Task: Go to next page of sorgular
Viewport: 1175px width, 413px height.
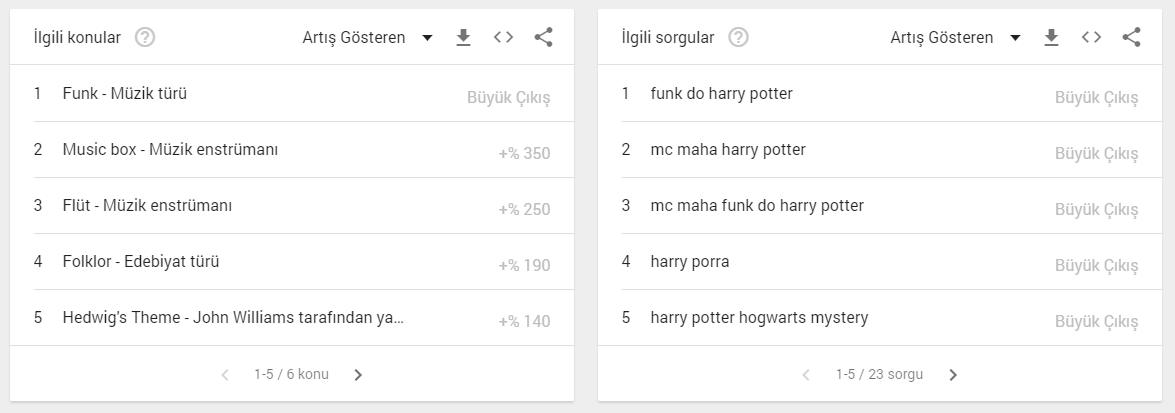Action: 952,375
